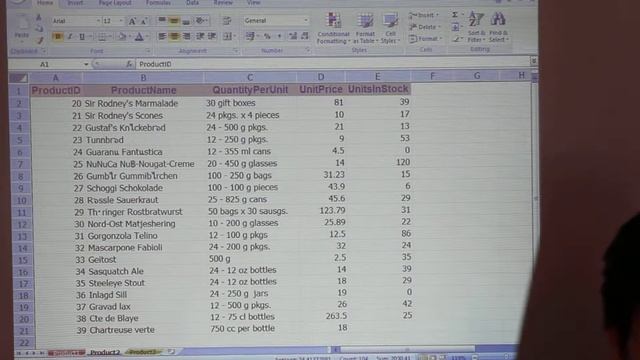This screenshot has width=640, height=360.
Task: Toggle Bottom Align in Alignment group
Action: [186, 21]
